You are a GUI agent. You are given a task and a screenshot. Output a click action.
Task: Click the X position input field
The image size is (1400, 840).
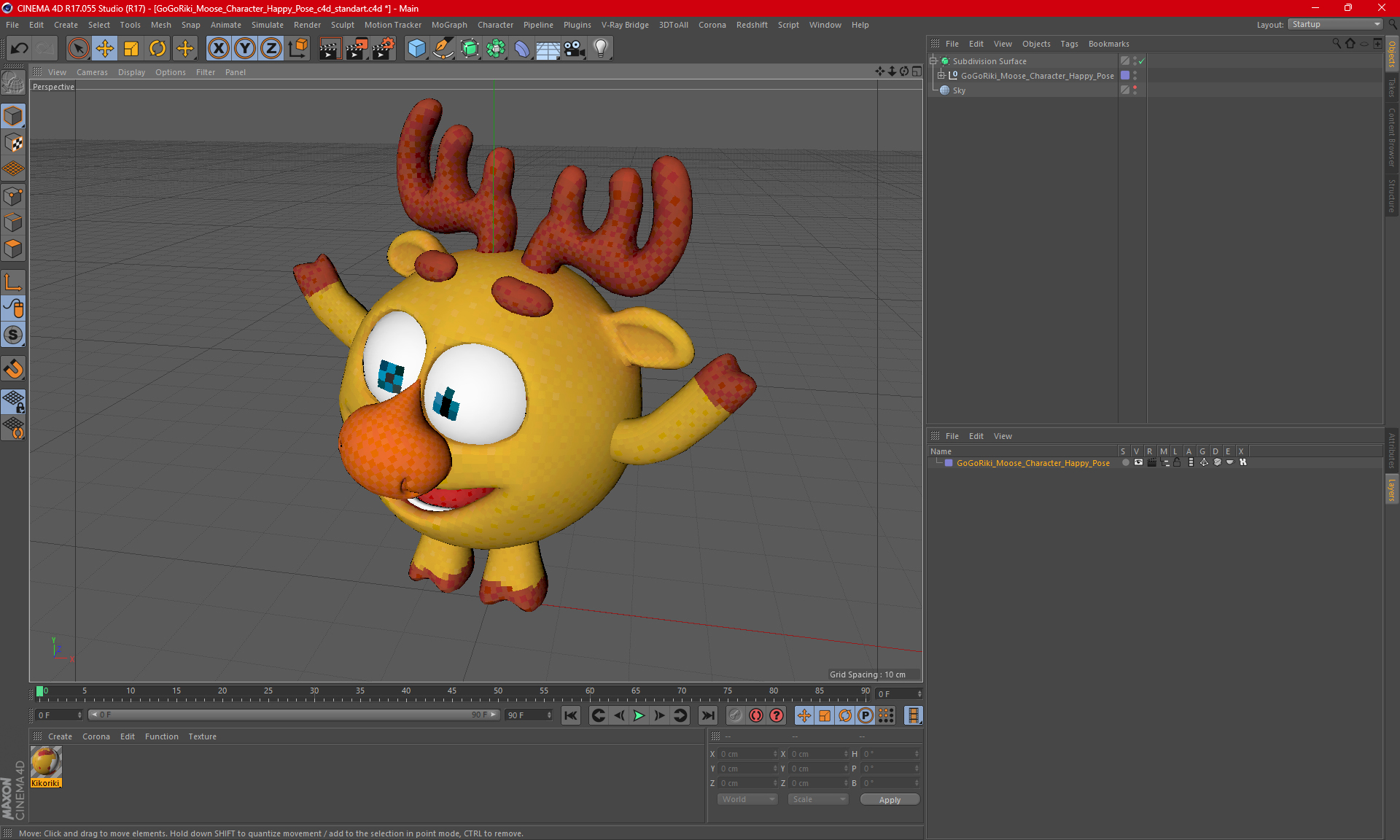click(747, 754)
